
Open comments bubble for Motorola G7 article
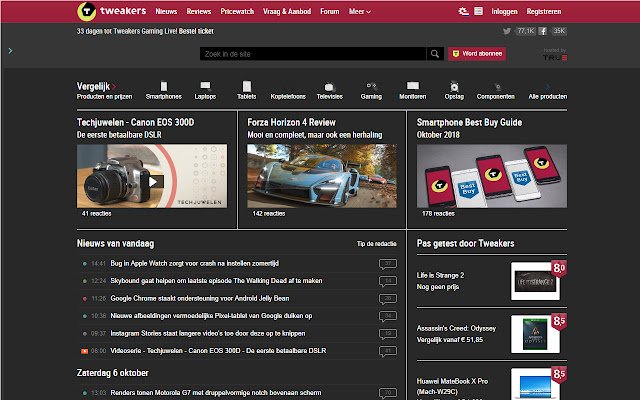[388, 393]
